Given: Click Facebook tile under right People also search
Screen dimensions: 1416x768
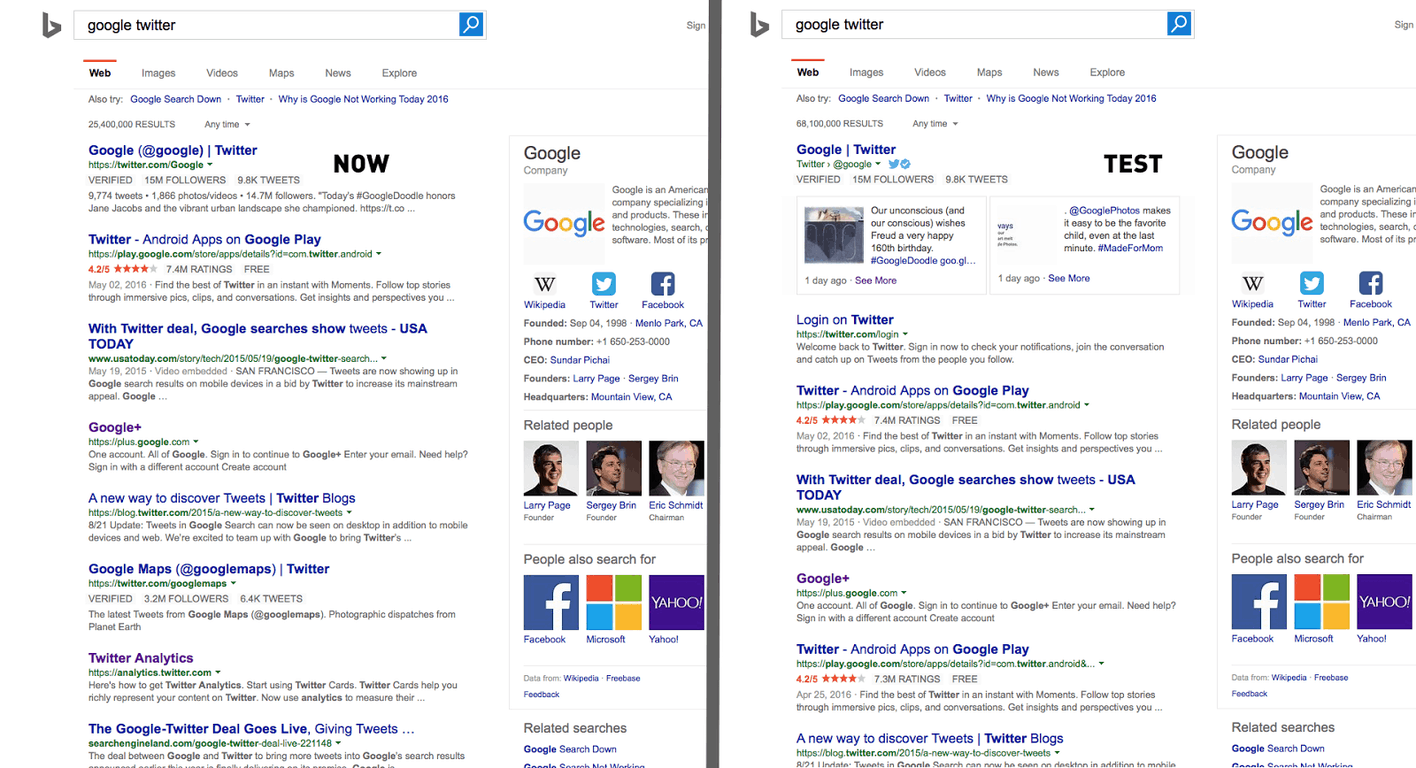Looking at the screenshot, I should pos(1259,602).
